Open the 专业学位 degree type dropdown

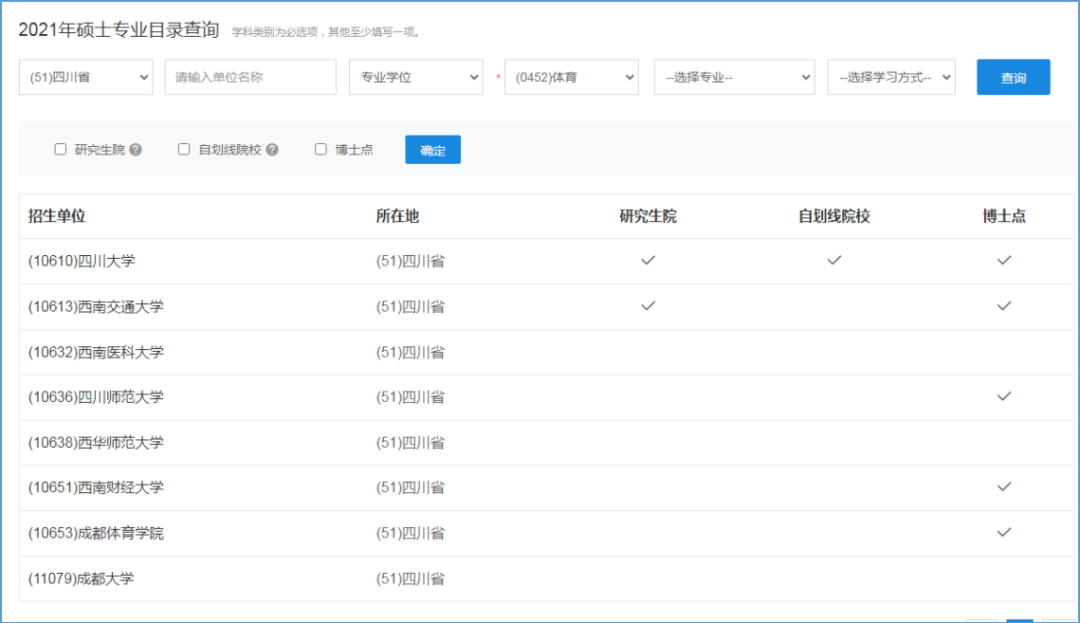[416, 77]
